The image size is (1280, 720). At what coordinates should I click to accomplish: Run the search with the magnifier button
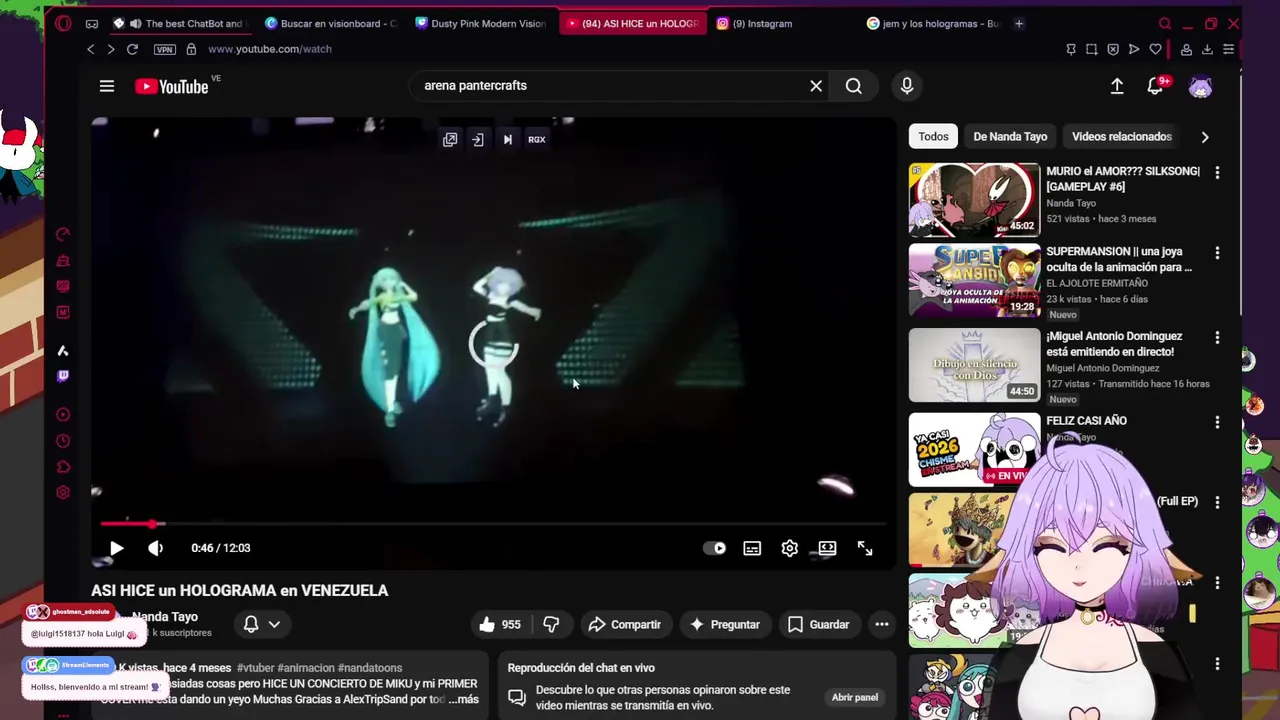click(854, 86)
